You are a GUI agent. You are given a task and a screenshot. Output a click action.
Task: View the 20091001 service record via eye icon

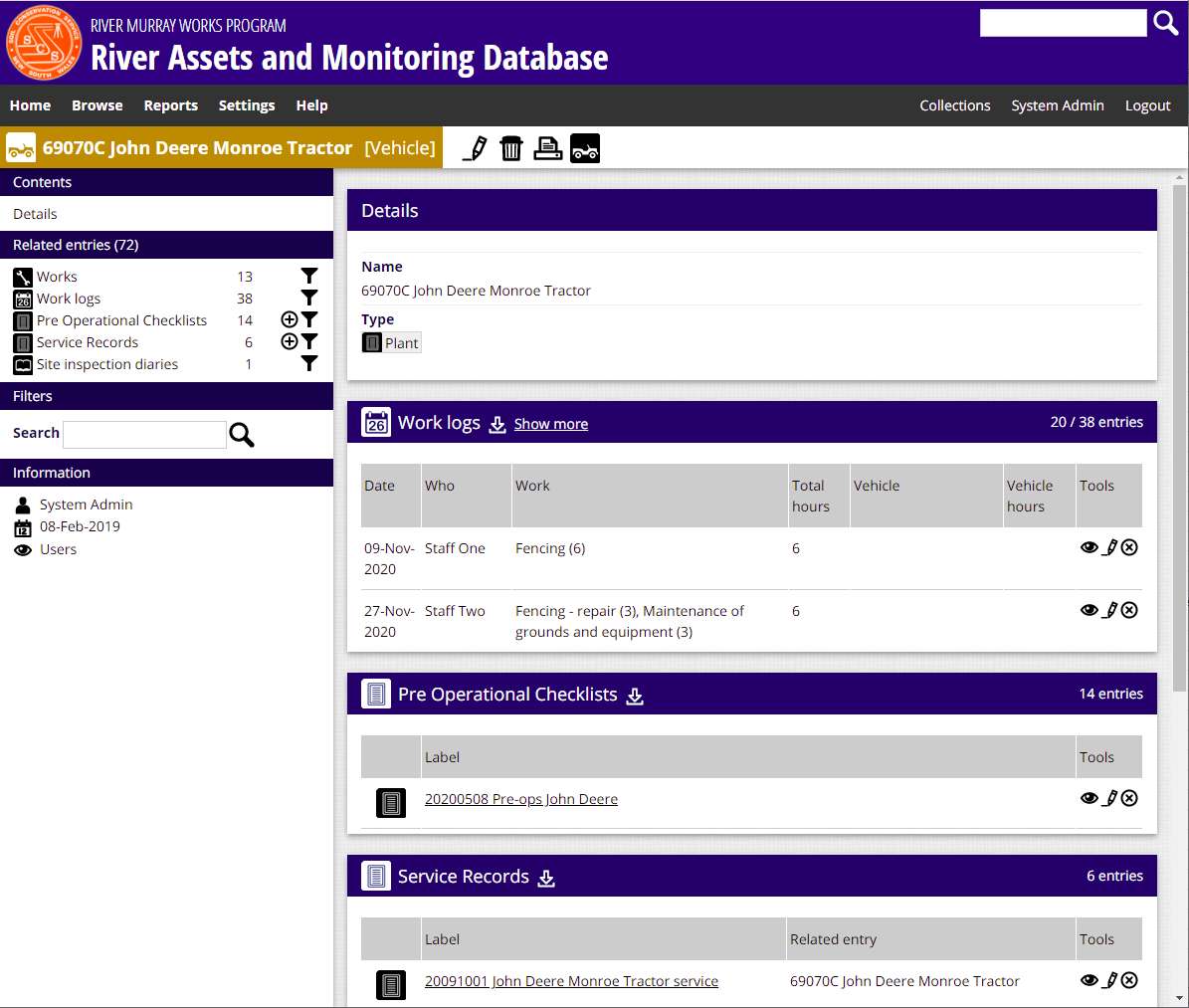point(1089,980)
